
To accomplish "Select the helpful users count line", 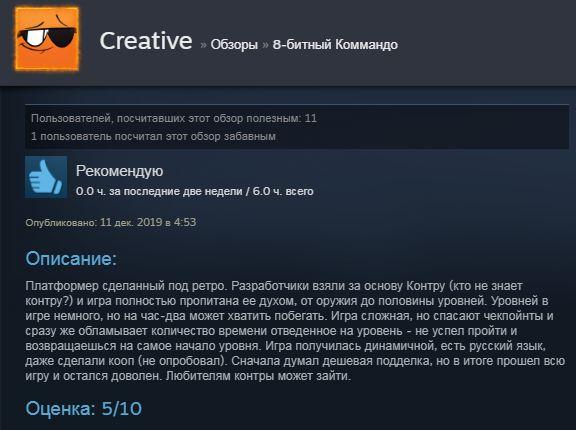I will tap(174, 118).
